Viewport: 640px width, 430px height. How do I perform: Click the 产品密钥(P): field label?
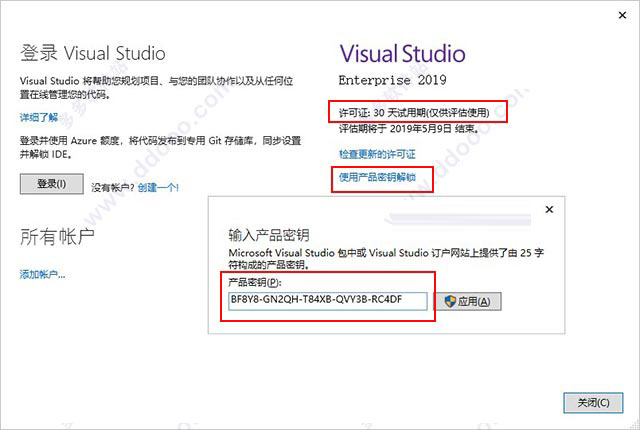coord(255,282)
